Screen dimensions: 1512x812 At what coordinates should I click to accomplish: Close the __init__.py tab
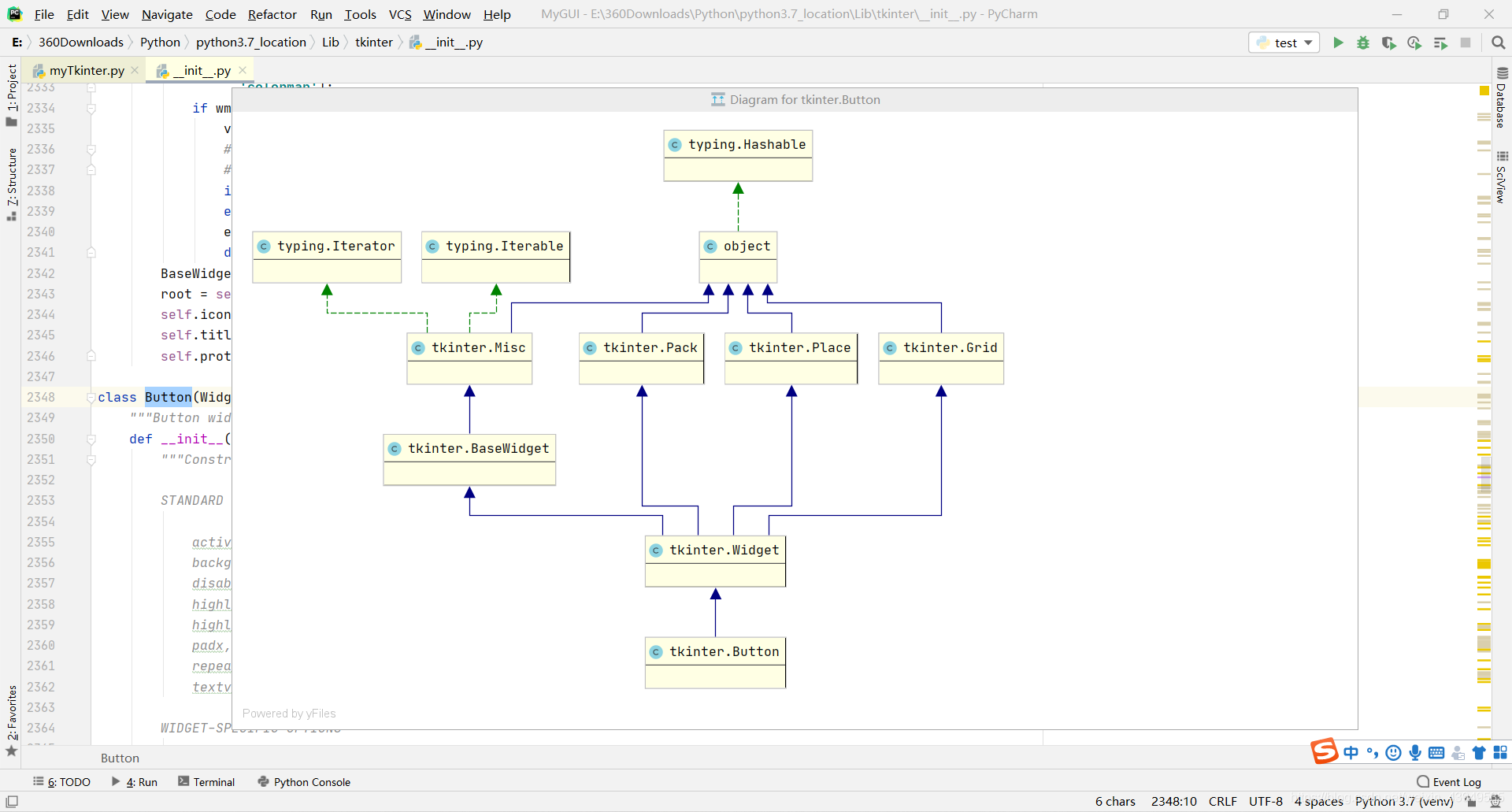click(x=243, y=70)
